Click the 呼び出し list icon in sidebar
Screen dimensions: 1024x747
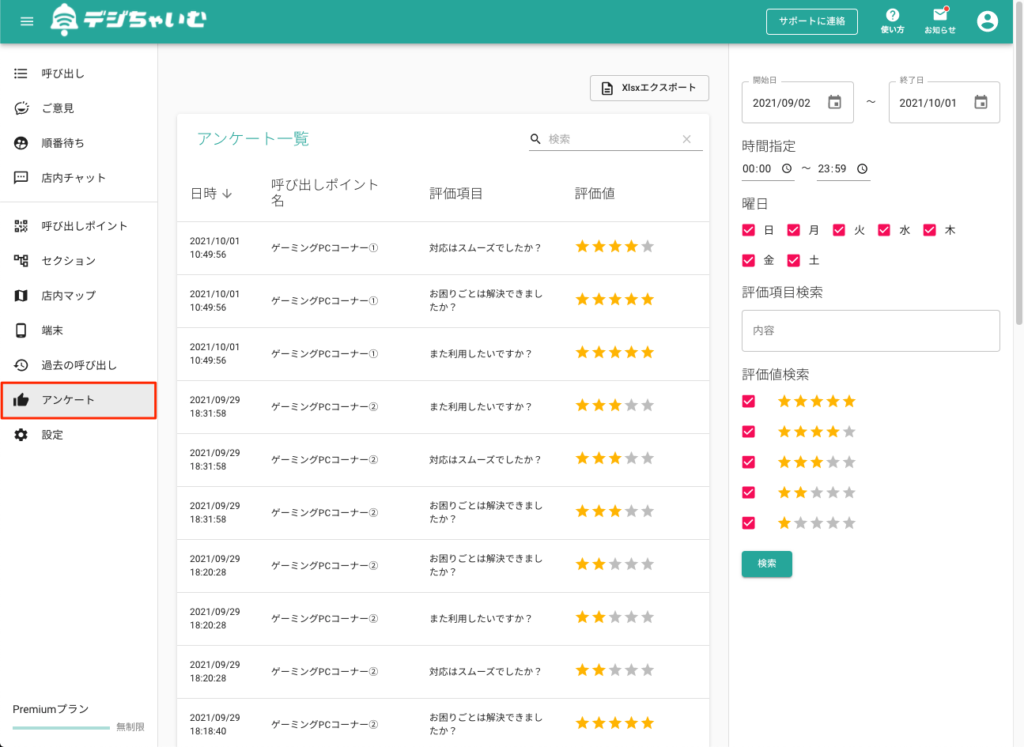pyautogui.click(x=21, y=73)
